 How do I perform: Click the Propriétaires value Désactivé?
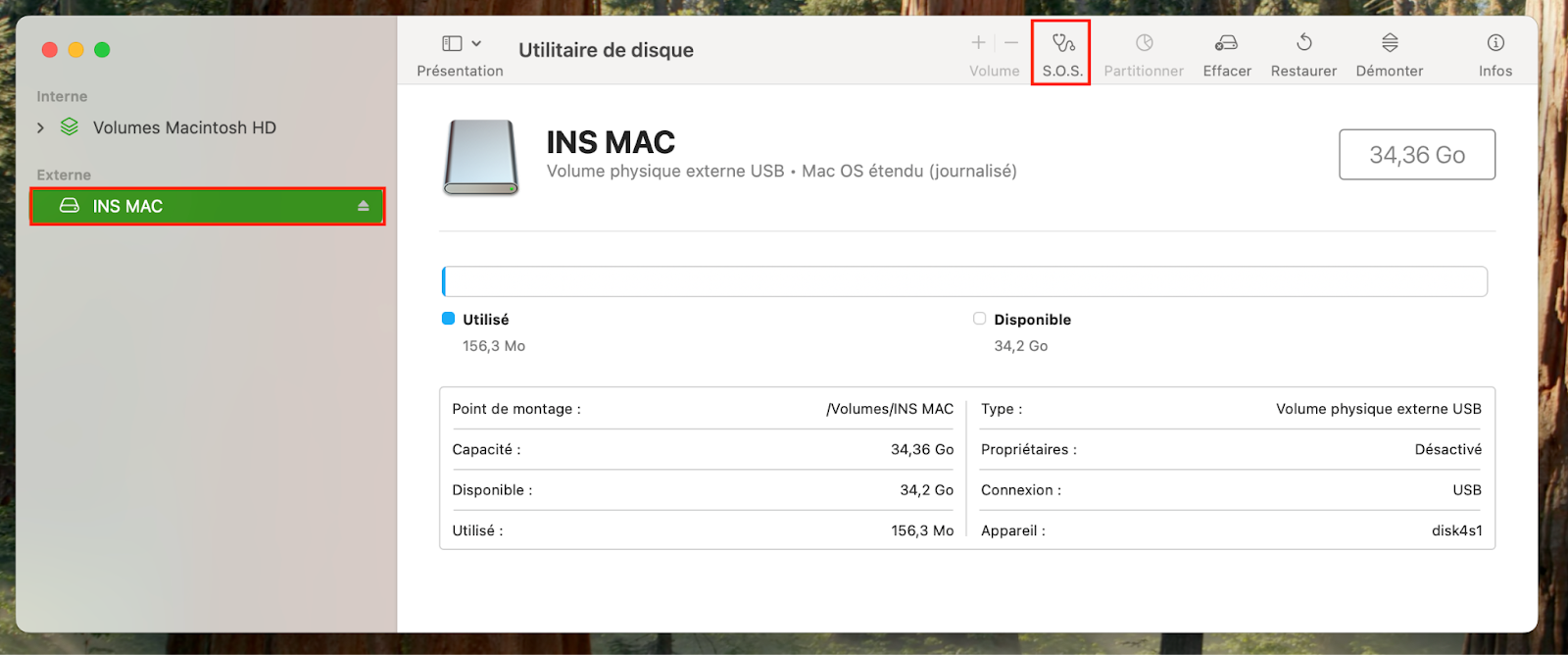[1448, 449]
